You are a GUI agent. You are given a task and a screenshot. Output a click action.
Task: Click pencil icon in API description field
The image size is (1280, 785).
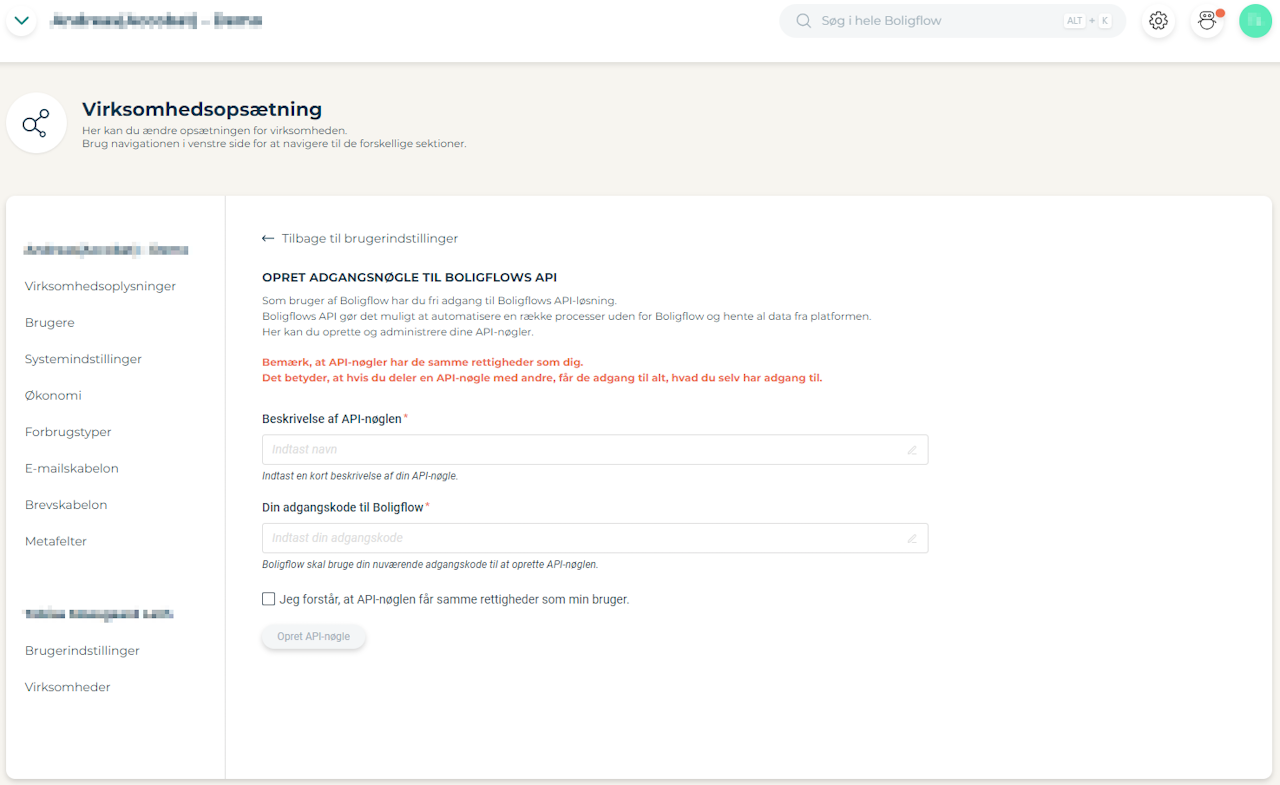pos(912,450)
